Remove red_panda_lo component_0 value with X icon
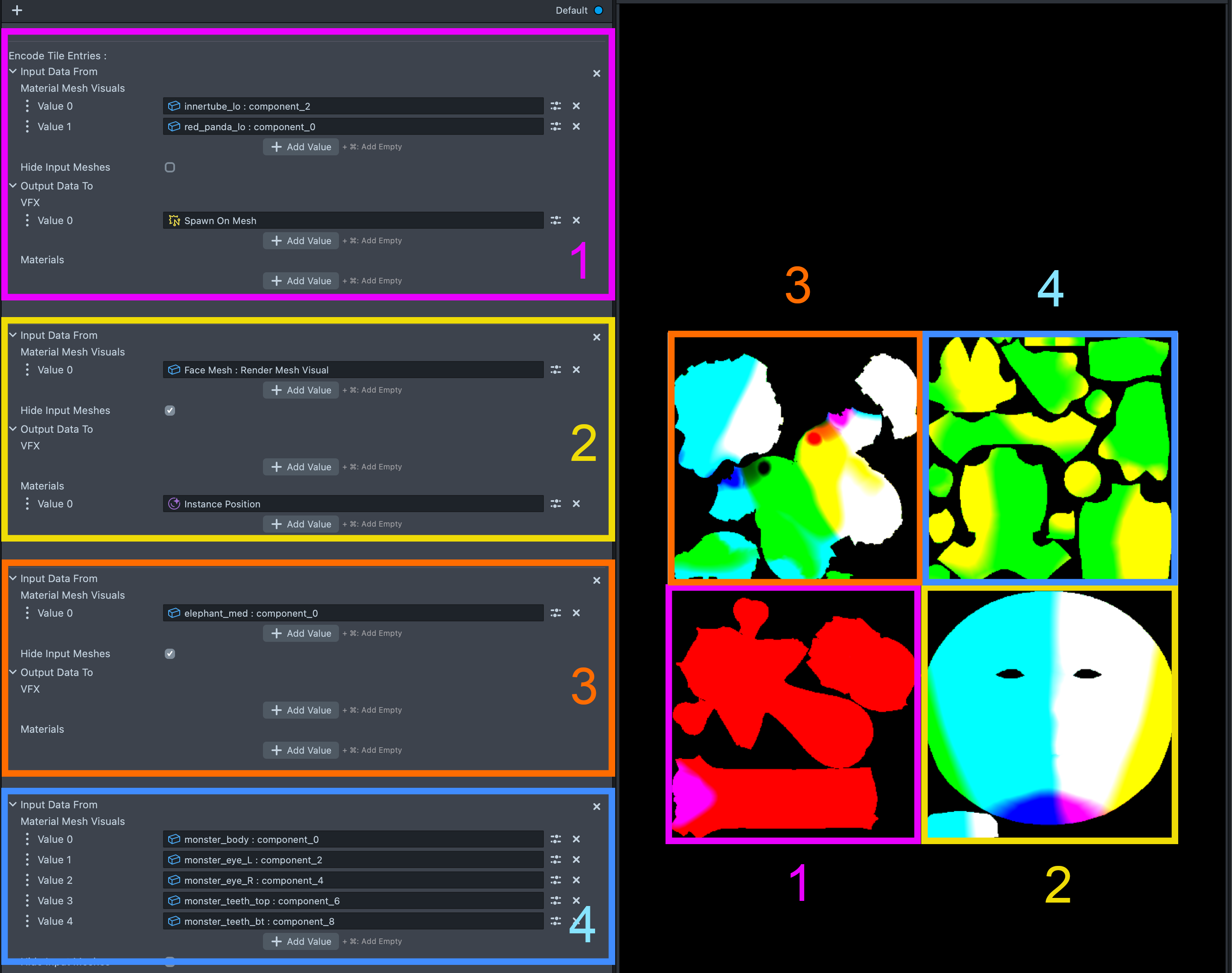1232x973 pixels. 576,126
